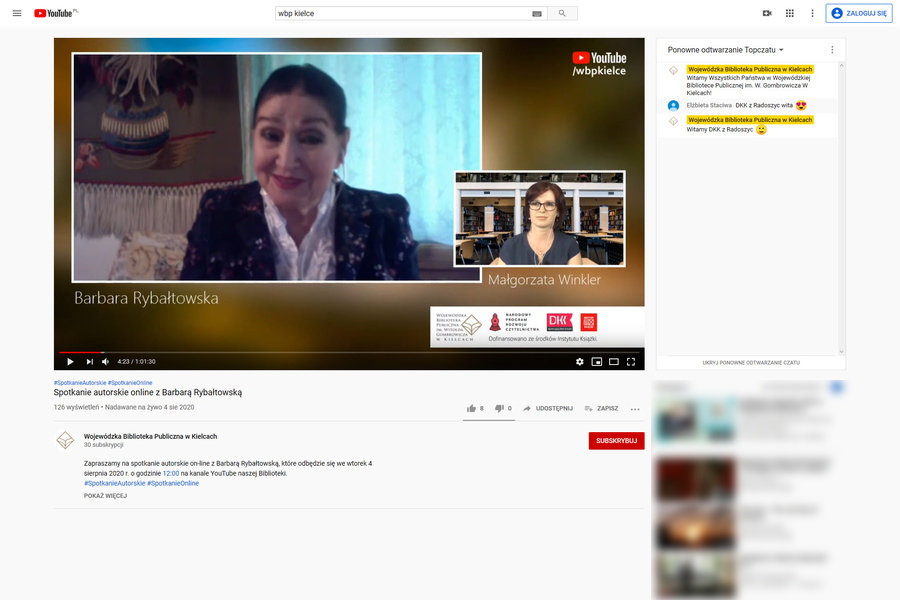Click the ZALOGUJ SIĘ sign-in button
900x600 pixels.
859,13
